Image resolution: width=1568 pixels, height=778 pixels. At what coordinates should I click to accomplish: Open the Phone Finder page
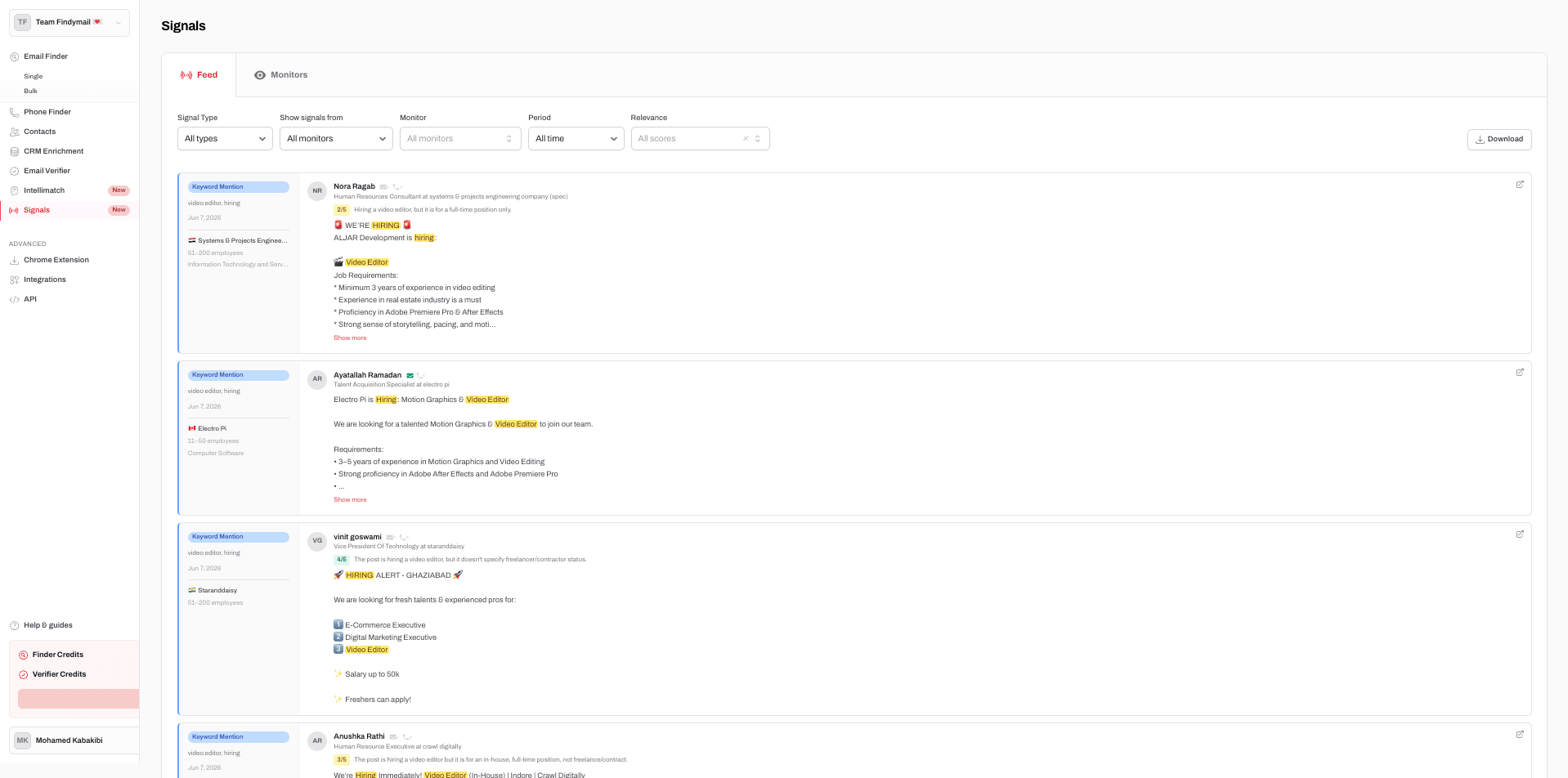click(x=47, y=112)
